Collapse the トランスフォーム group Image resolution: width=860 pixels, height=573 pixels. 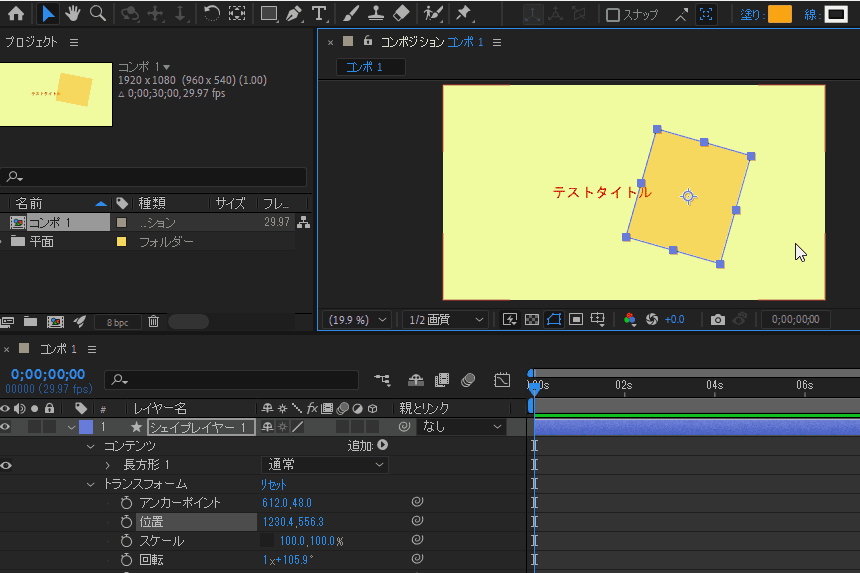coord(90,485)
